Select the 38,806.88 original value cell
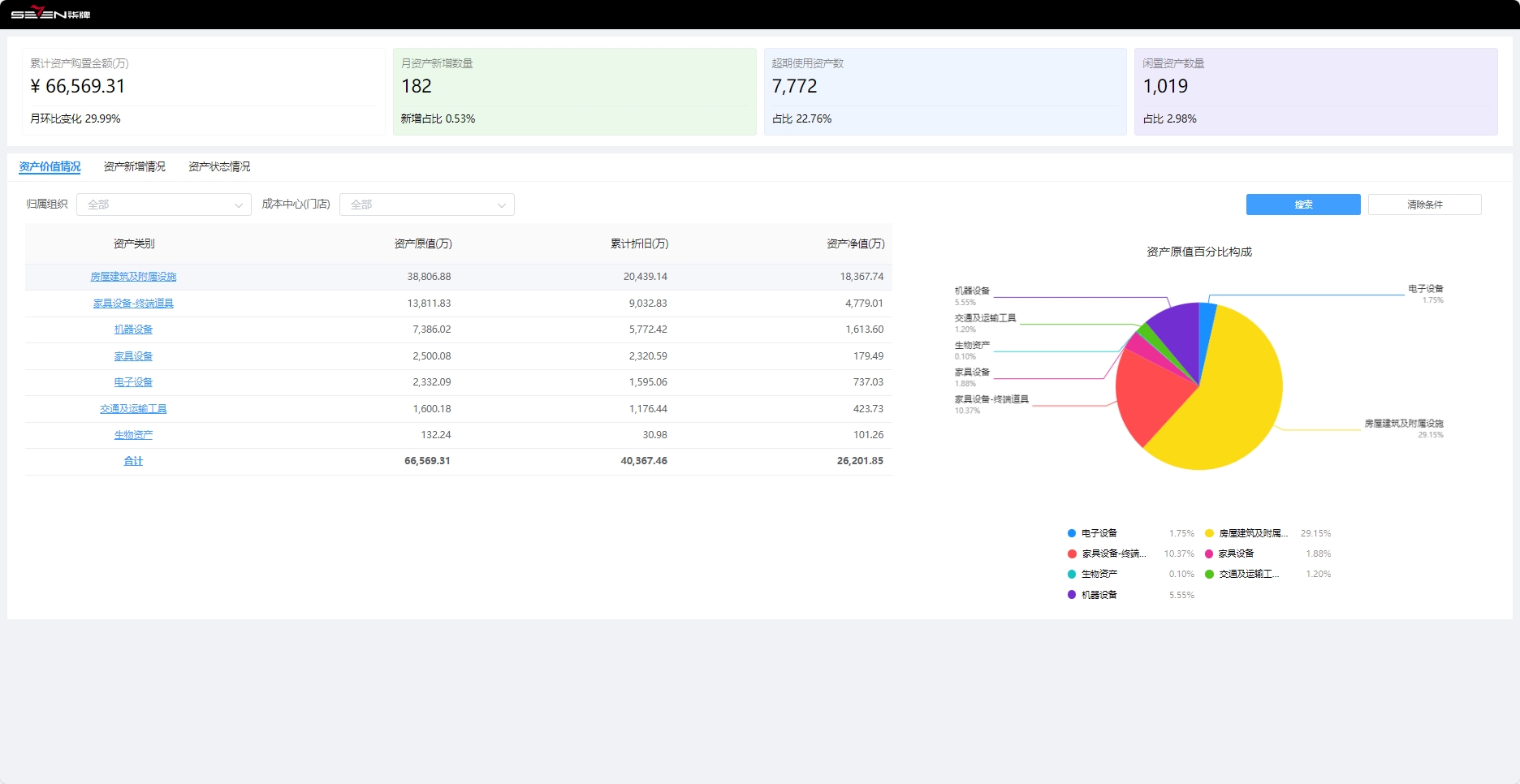 (x=429, y=277)
